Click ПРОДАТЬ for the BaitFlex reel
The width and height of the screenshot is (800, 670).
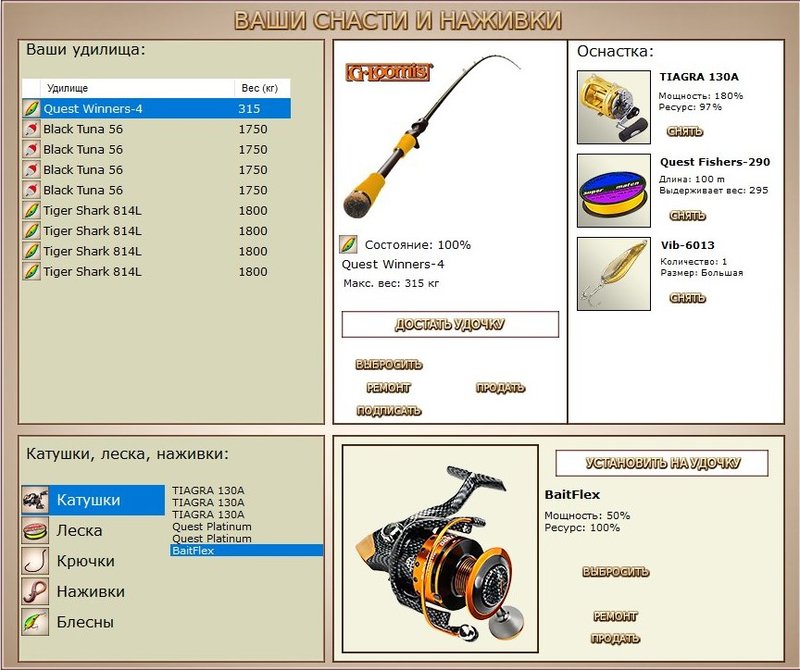[x=615, y=638]
